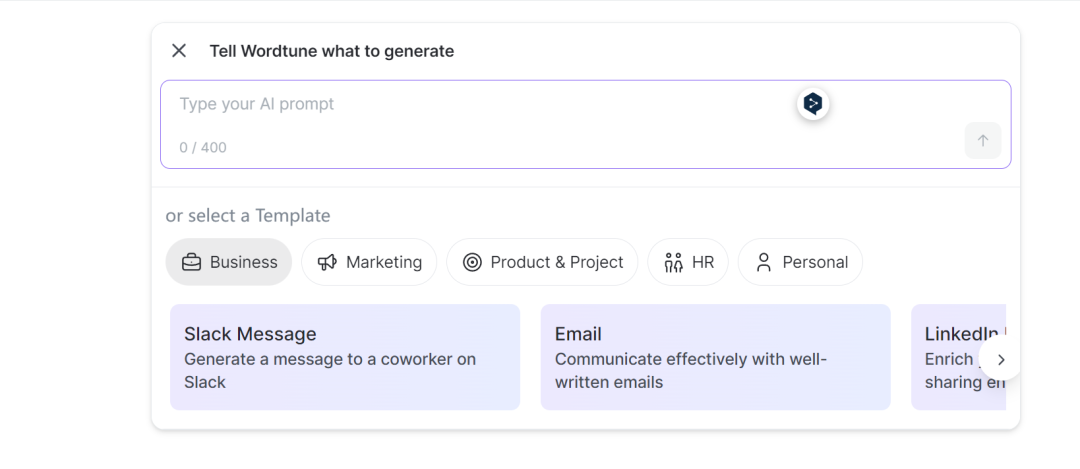The width and height of the screenshot is (1080, 469).
Task: Show more templates with the right chevron
Action: click(x=1001, y=359)
